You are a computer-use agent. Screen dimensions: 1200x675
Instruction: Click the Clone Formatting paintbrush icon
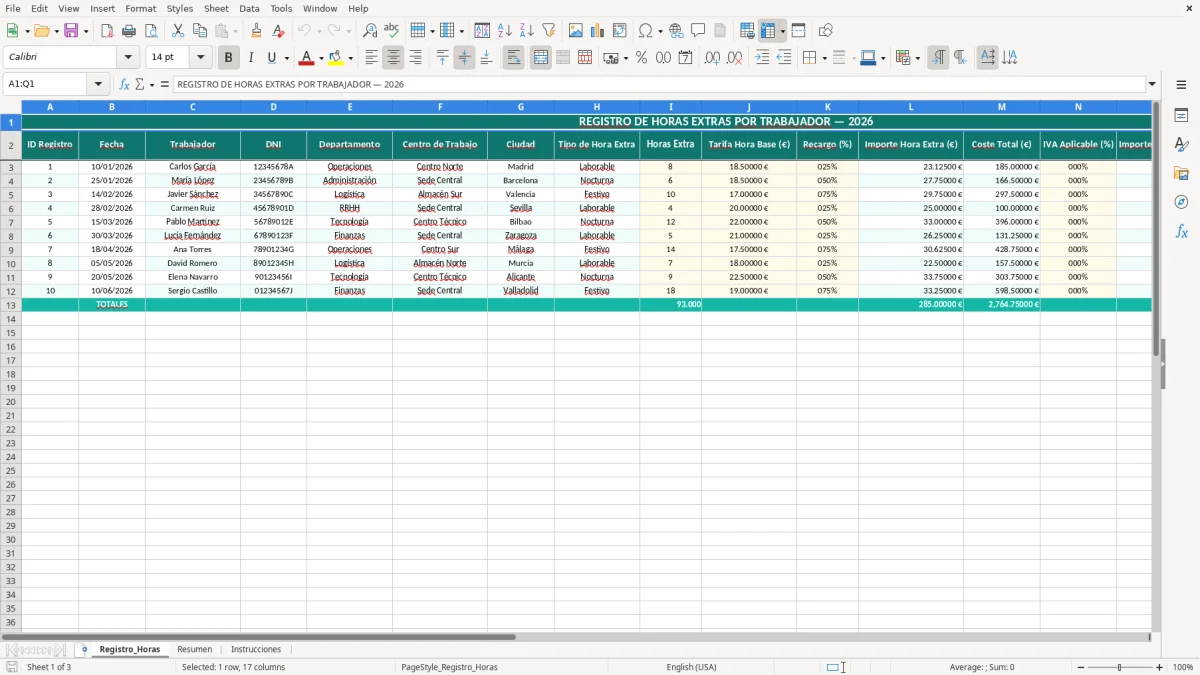click(256, 31)
